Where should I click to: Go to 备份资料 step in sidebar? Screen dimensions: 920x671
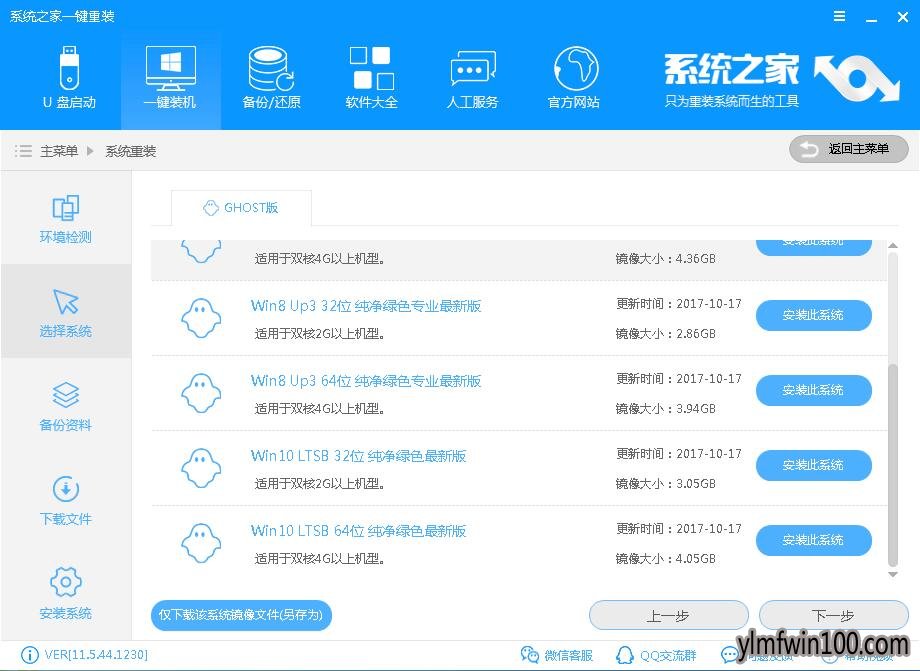pos(65,406)
